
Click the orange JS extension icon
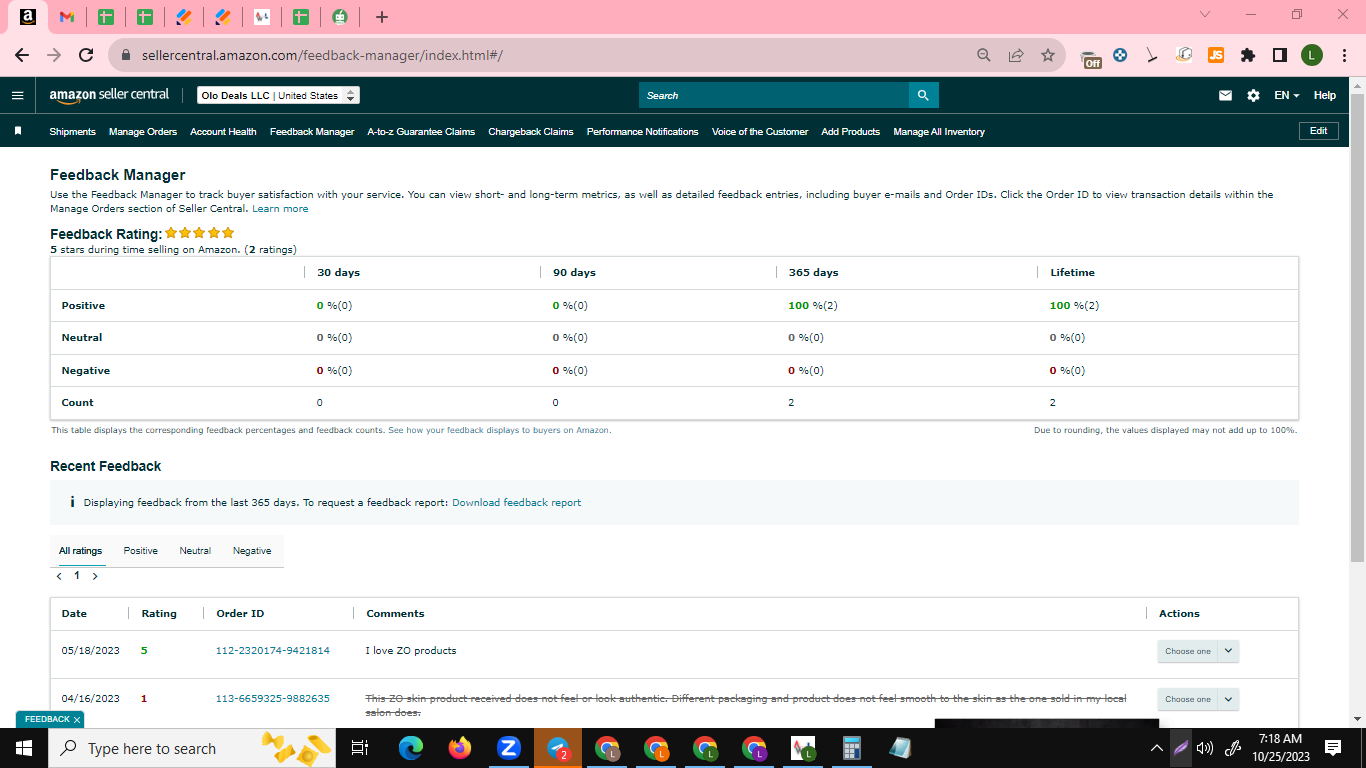(1215, 55)
